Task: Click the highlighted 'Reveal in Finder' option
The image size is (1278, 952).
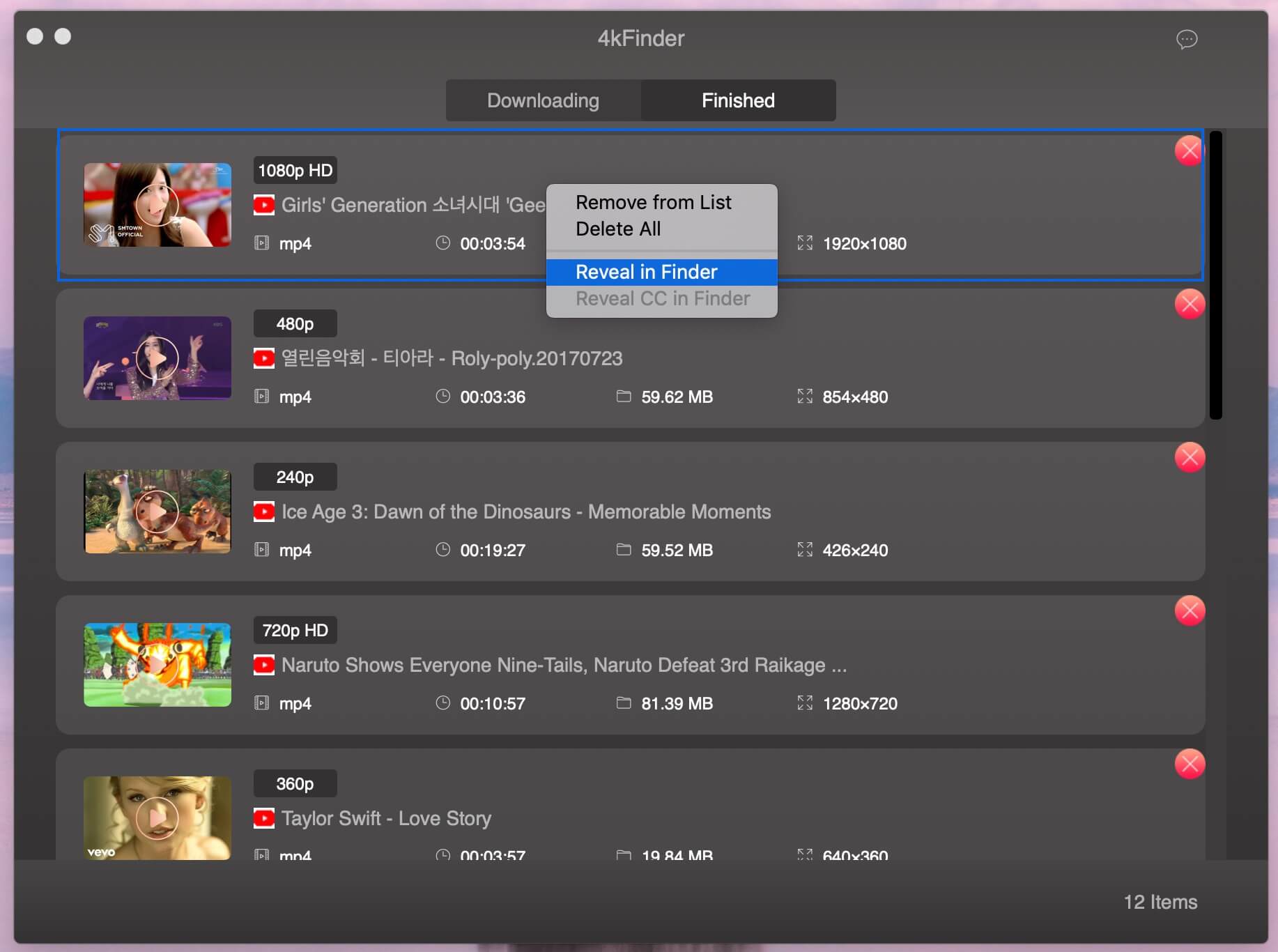Action: (x=646, y=272)
